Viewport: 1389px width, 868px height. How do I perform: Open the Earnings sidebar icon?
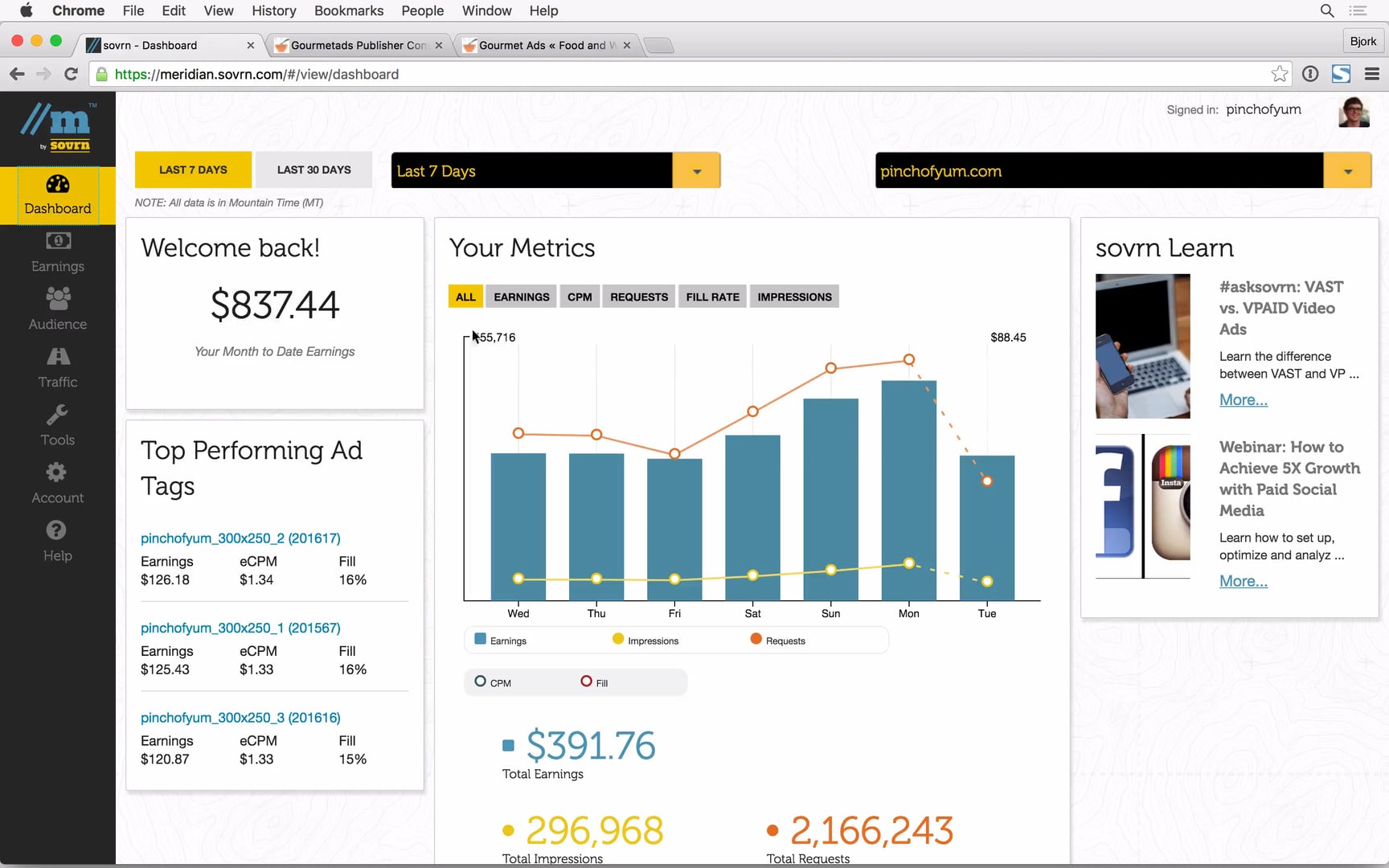coord(58,252)
